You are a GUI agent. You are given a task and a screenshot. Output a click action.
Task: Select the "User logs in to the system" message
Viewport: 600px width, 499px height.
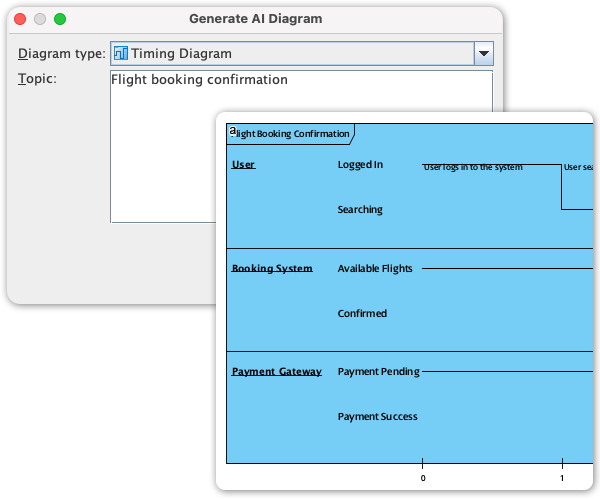coord(473,167)
